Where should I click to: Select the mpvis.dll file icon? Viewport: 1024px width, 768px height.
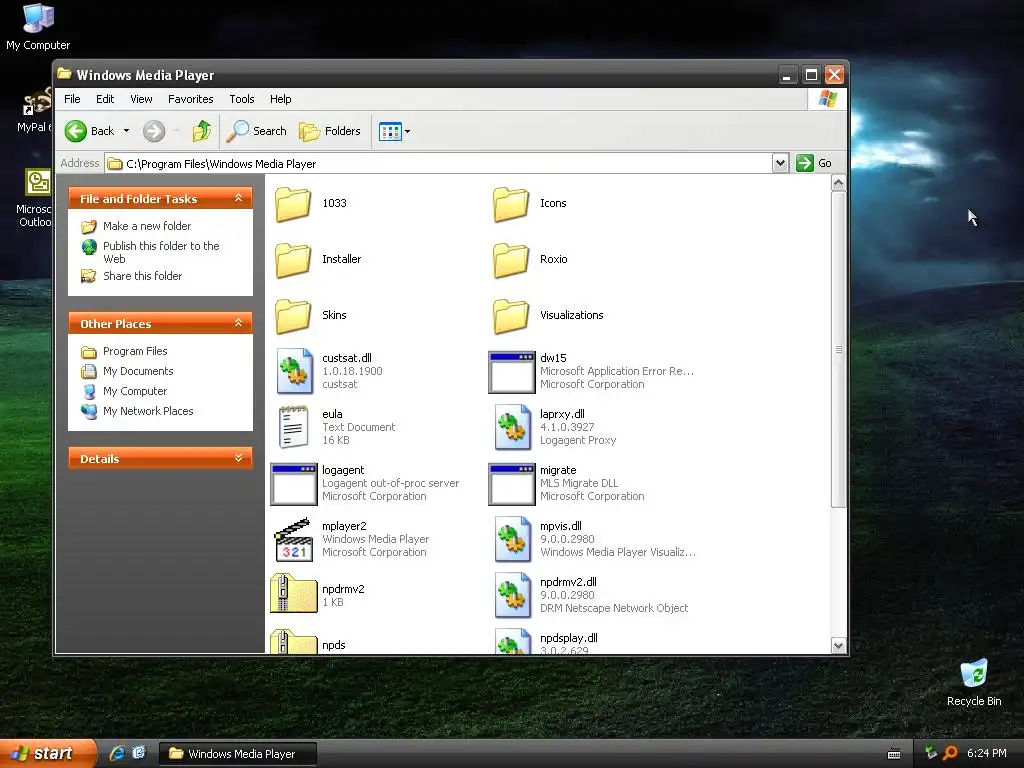tap(512, 539)
